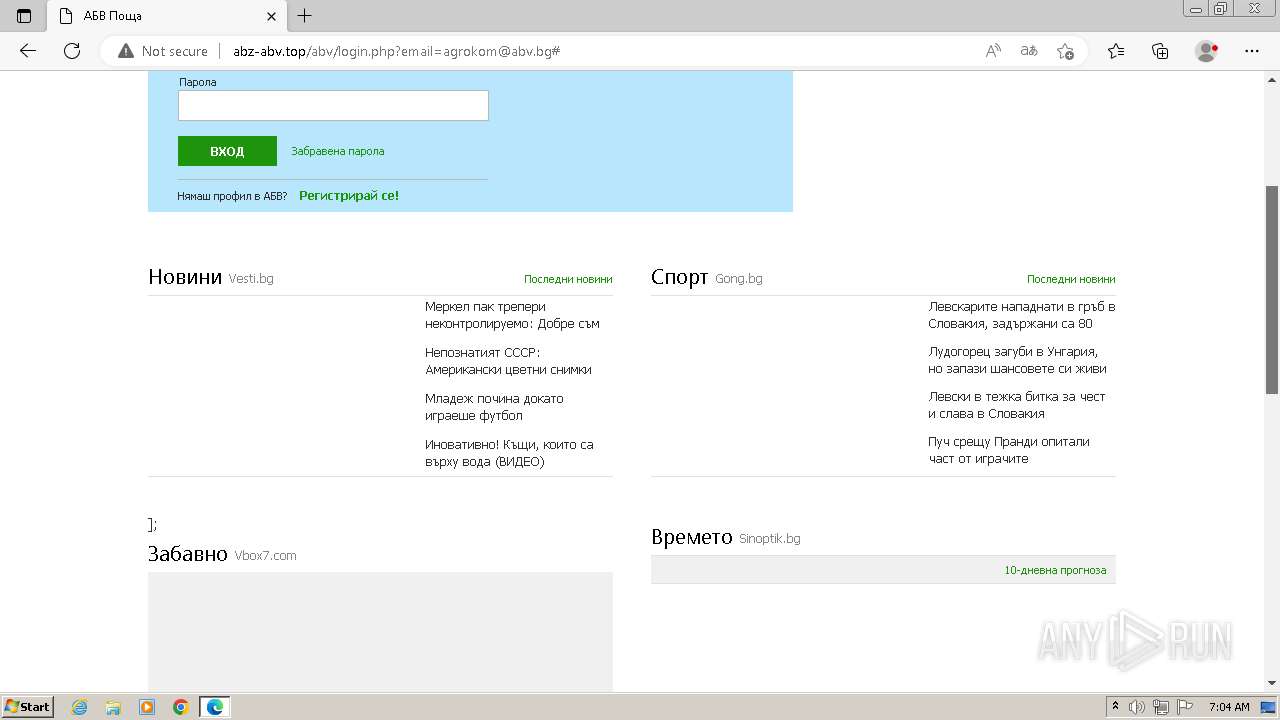The image size is (1280, 720).
Task: Open the network tray icon
Action: (x=1161, y=707)
